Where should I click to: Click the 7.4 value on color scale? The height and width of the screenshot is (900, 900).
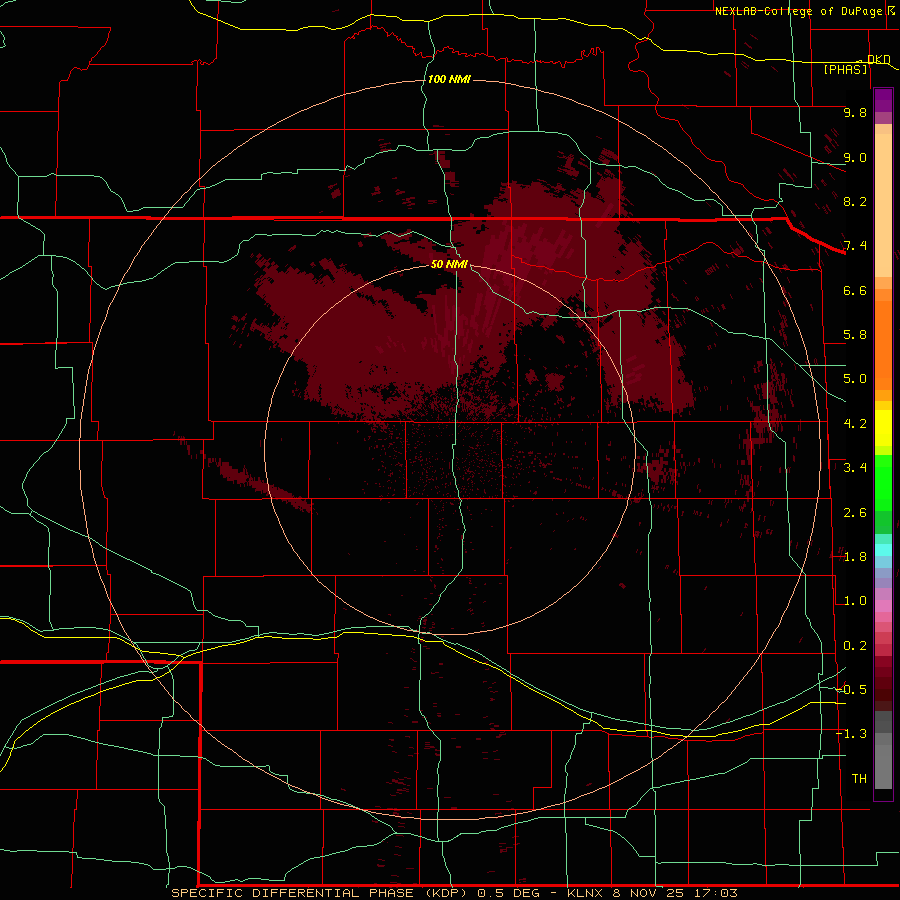point(855,246)
